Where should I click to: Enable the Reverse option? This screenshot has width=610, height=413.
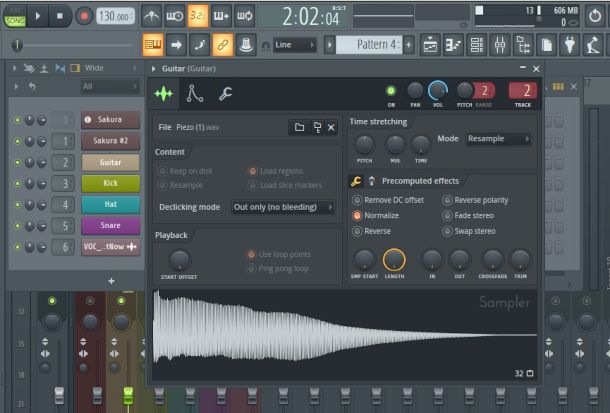[x=371, y=231]
